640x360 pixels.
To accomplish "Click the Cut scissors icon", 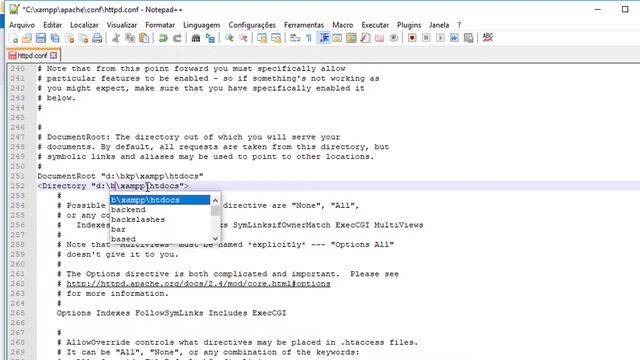I will click(116, 38).
